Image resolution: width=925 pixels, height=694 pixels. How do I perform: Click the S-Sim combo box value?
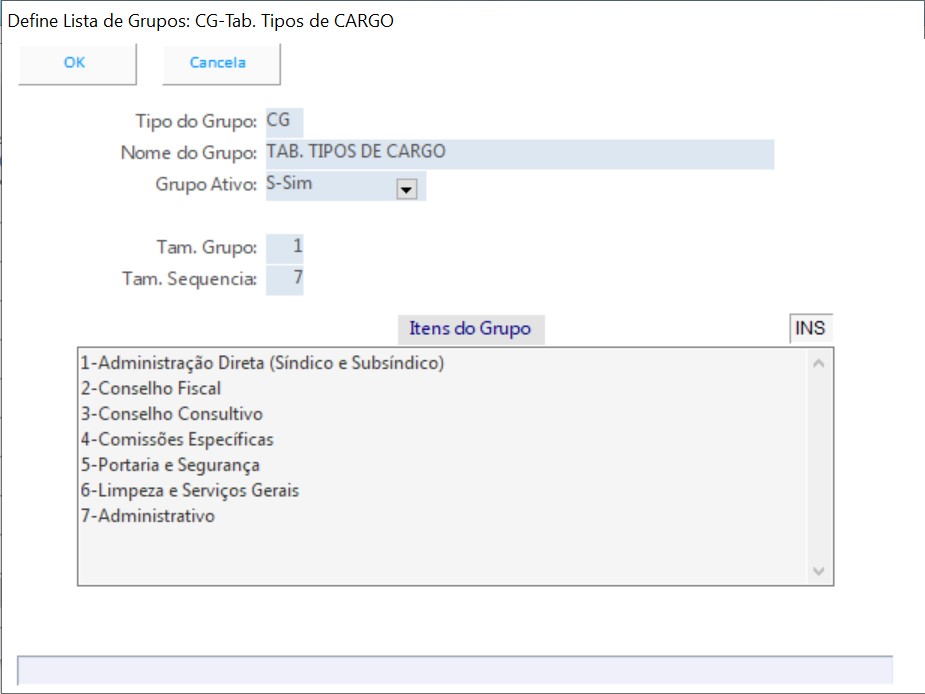[x=330, y=185]
